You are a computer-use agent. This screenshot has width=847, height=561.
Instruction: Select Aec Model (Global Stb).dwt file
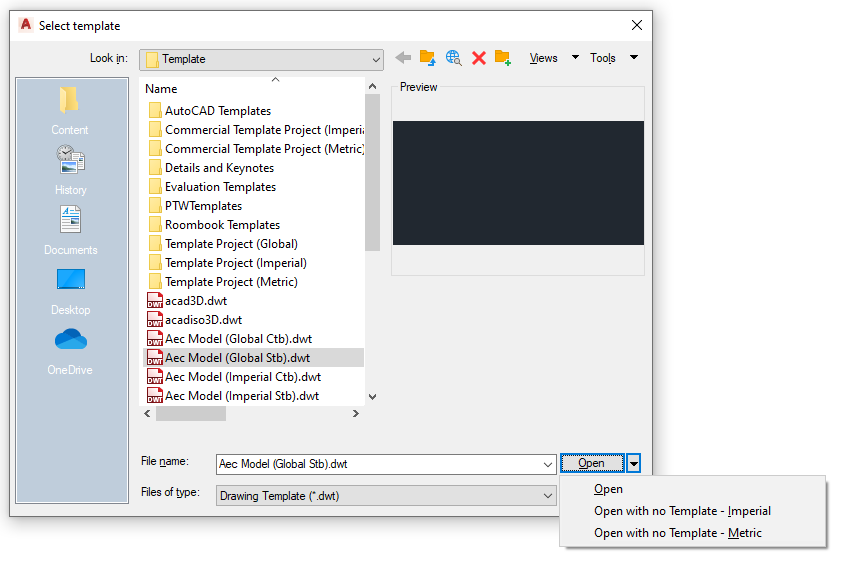tap(253, 357)
